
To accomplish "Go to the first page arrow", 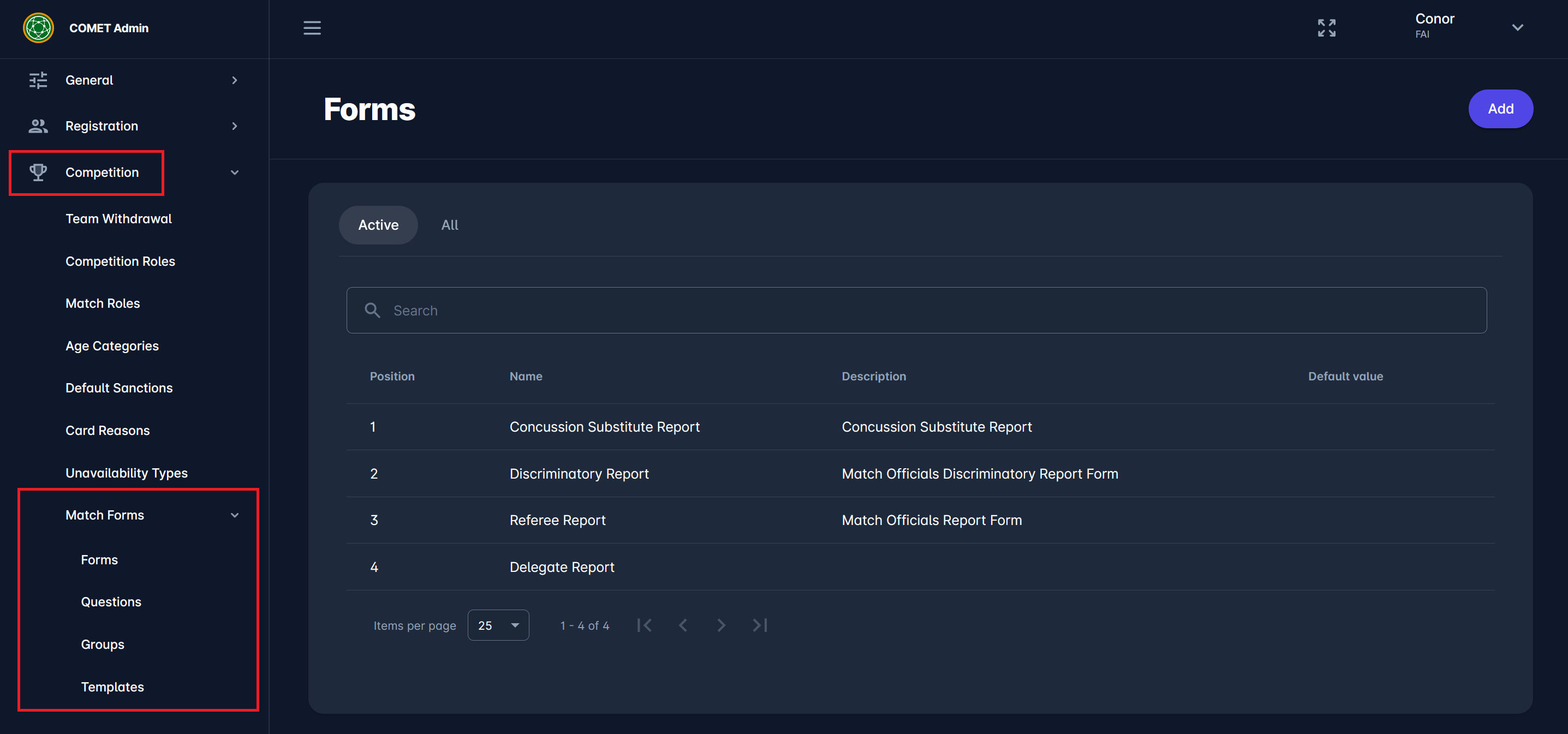I will 644,625.
